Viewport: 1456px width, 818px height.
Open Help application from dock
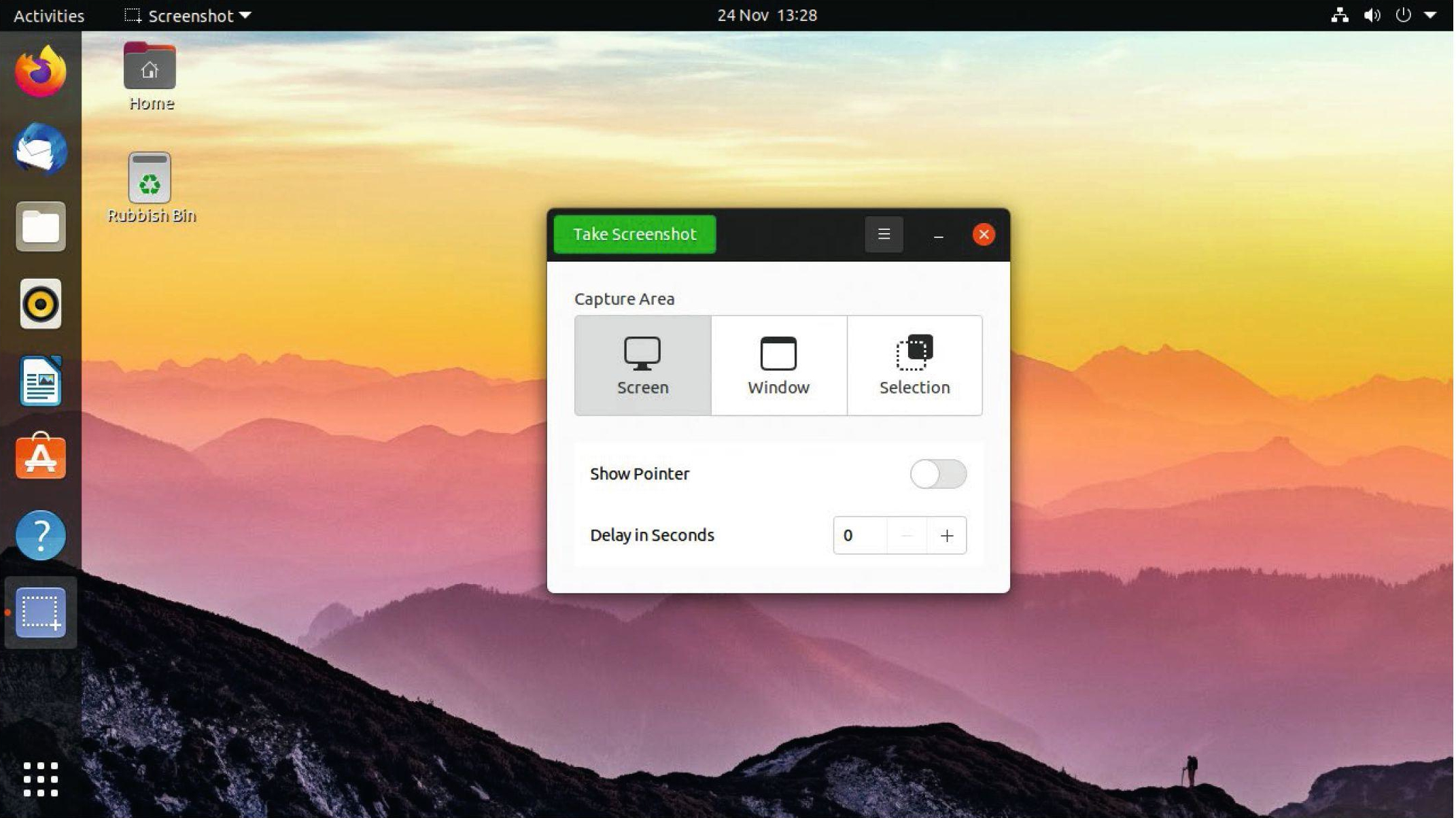40,535
